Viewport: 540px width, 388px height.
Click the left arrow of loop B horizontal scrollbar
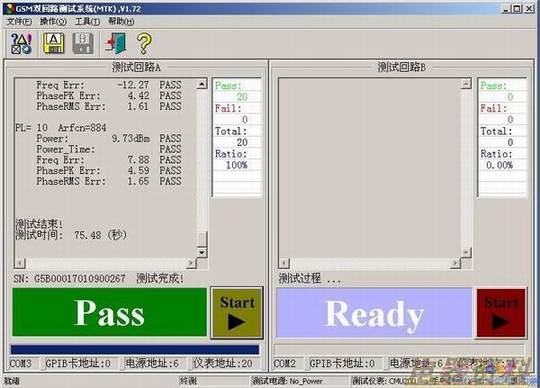(284, 263)
